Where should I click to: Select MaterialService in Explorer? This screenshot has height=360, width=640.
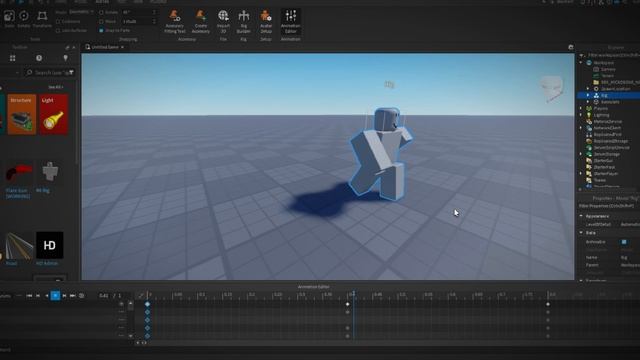pos(608,122)
